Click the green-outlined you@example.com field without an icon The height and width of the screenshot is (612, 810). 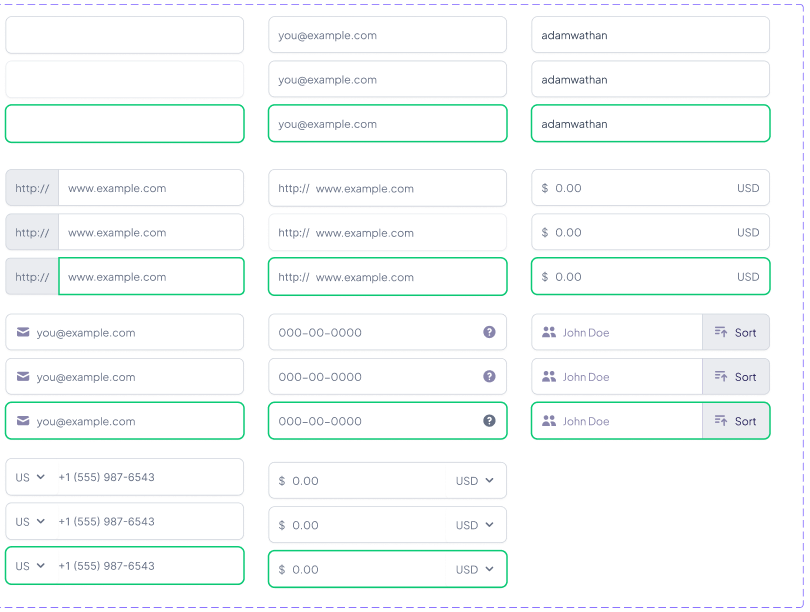387,123
